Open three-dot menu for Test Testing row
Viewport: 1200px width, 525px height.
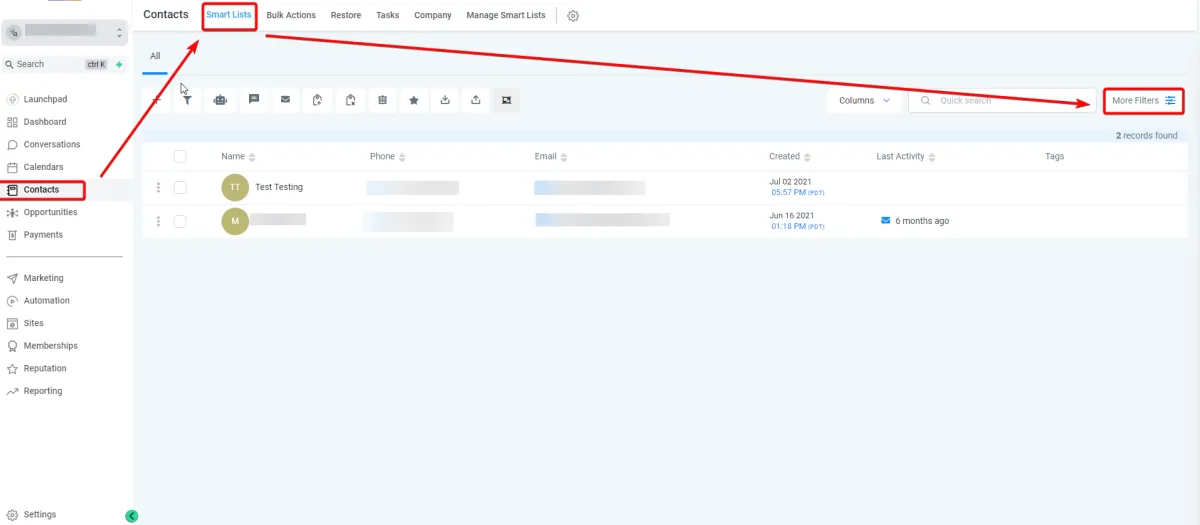coord(158,187)
